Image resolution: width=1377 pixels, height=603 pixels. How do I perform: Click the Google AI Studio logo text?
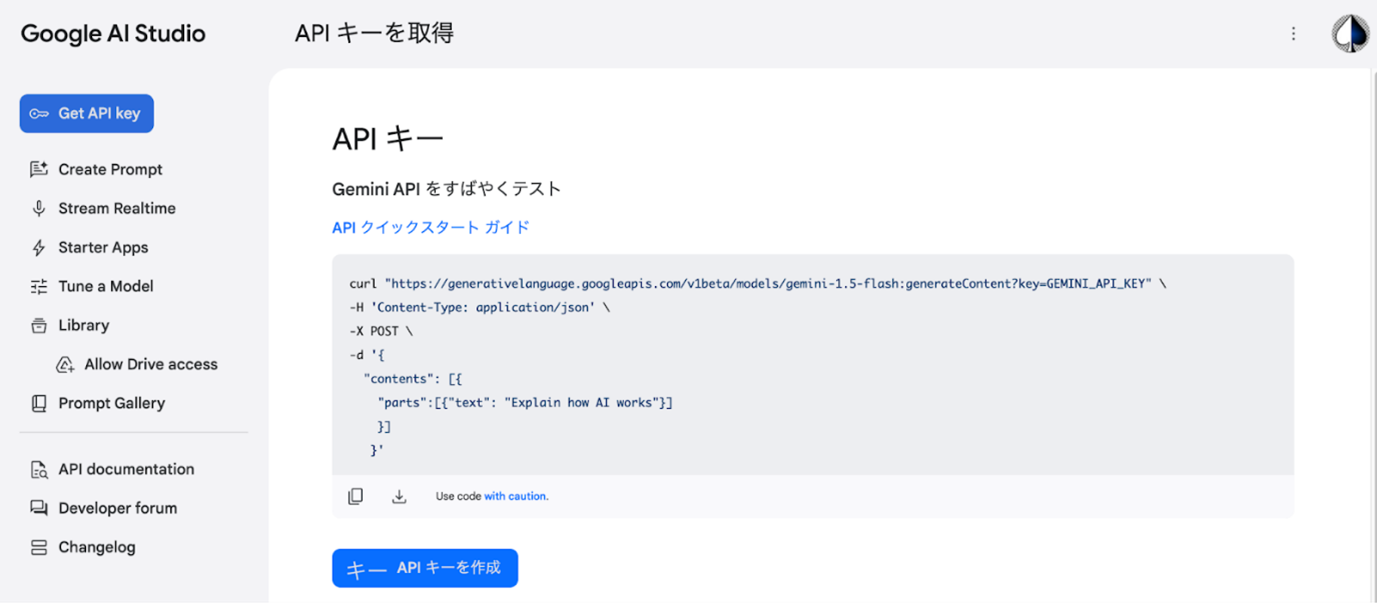113,33
